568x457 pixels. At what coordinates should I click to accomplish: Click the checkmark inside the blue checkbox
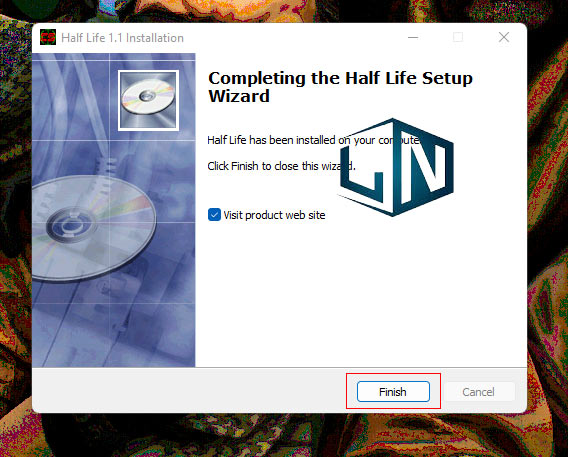[x=214, y=215]
